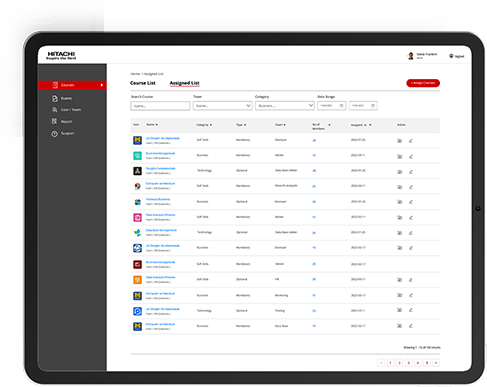Image resolution: width=487 pixels, height=387 pixels.
Task: Go to Support in the sidebar menu
Action: tap(68, 133)
